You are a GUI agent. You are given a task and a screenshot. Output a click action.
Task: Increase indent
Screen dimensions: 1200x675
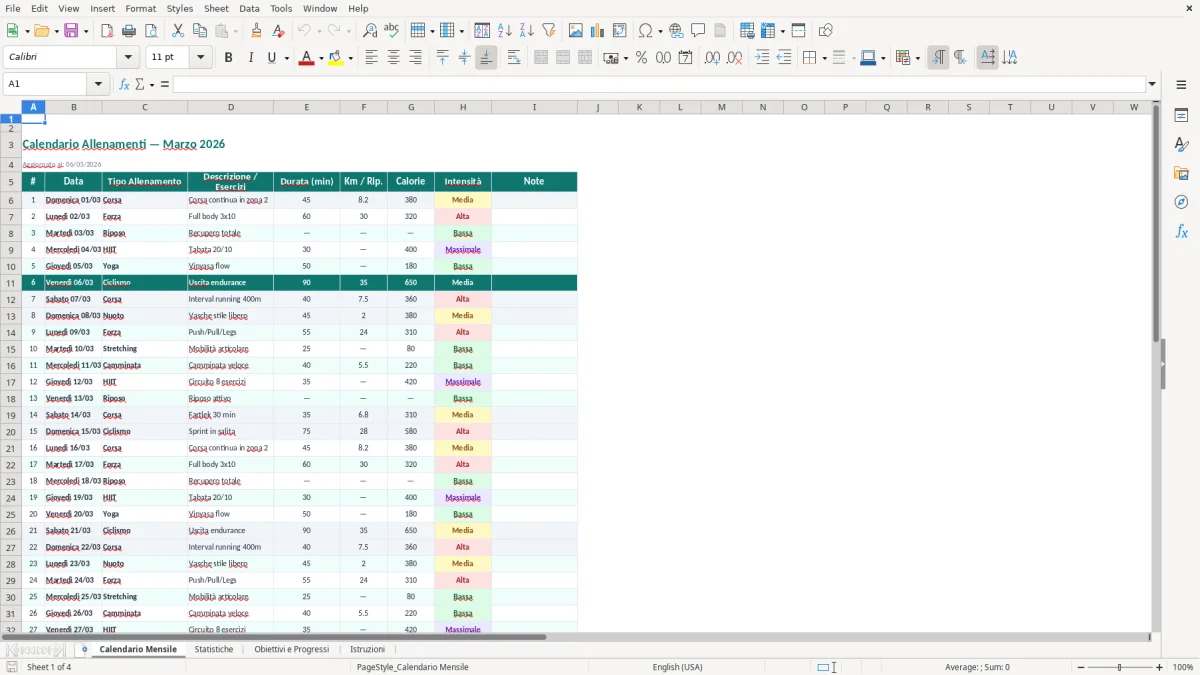click(762, 58)
